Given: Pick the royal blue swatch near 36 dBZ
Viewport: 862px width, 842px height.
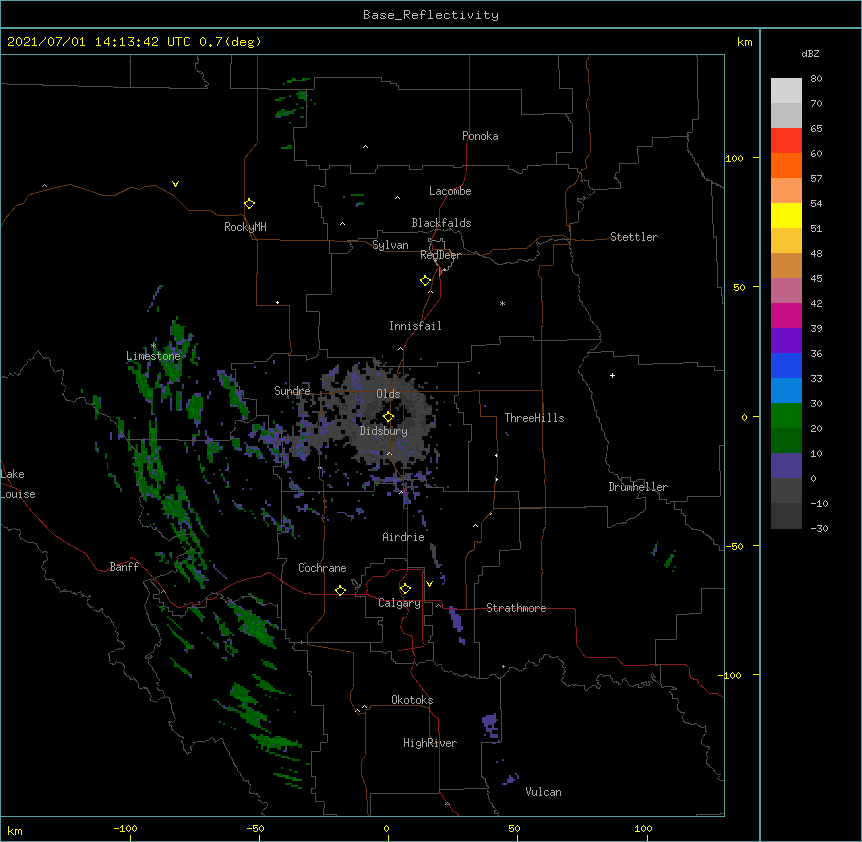Looking at the screenshot, I should coord(786,366).
